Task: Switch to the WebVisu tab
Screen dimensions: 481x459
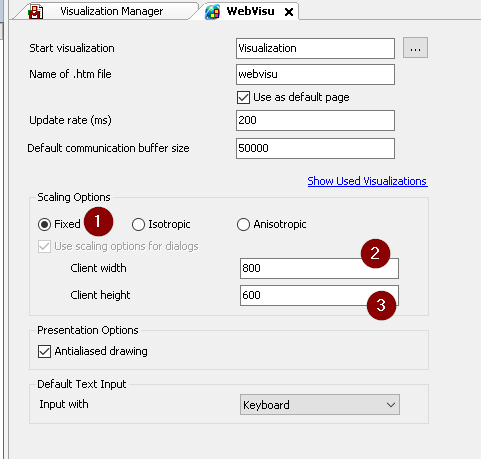Action: click(250, 11)
